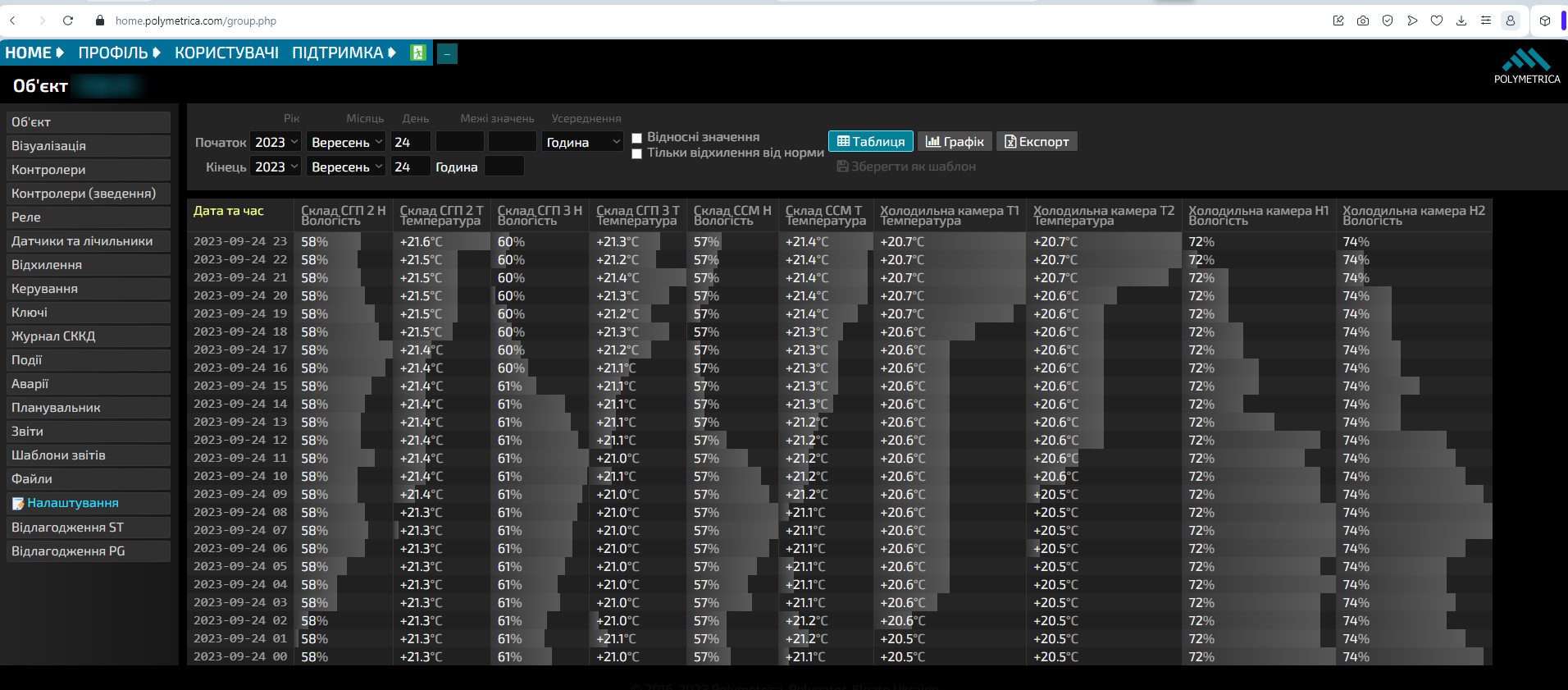
Task: Open Файли in the sidebar
Action: [x=89, y=479]
